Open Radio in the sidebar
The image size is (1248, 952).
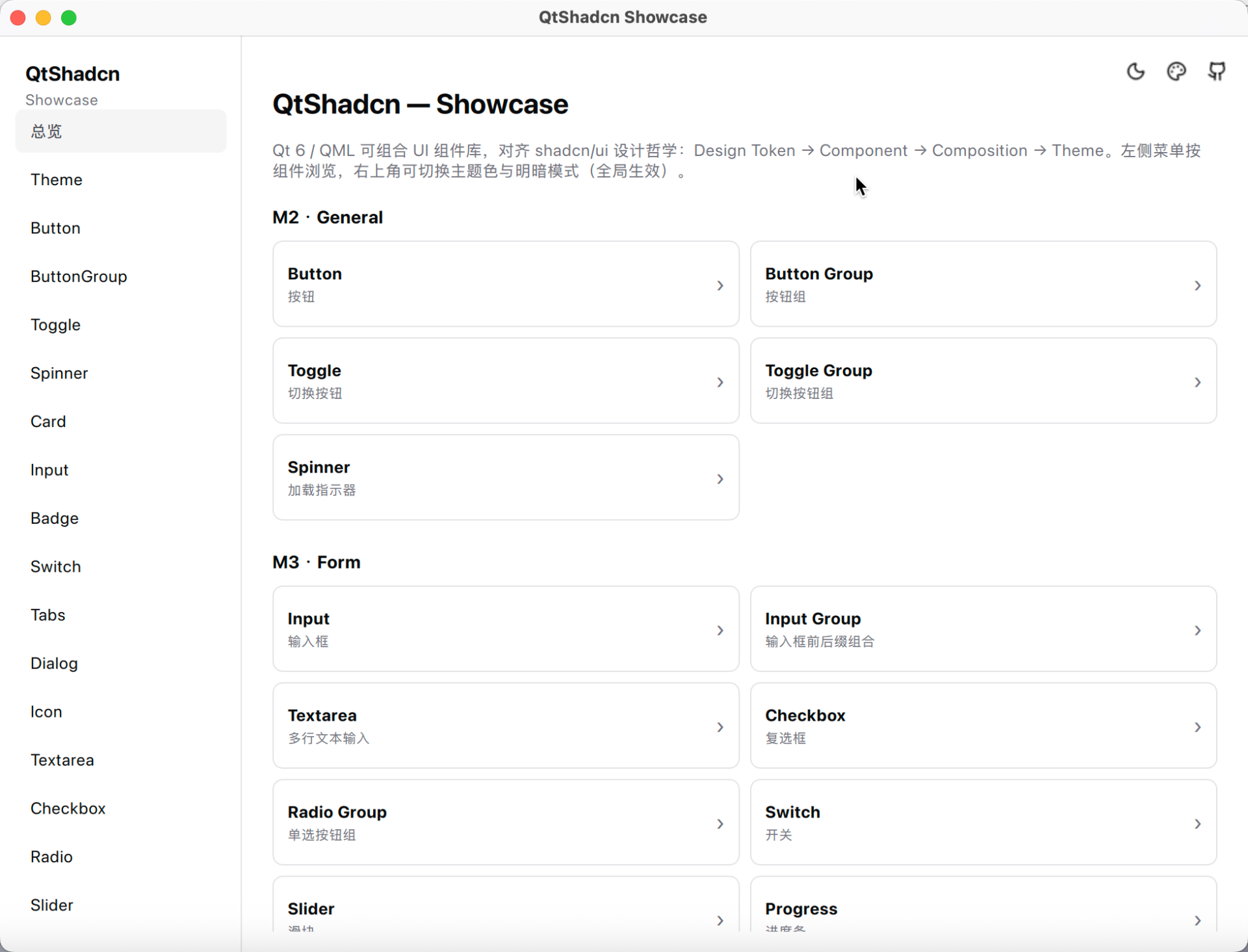pyautogui.click(x=121, y=856)
